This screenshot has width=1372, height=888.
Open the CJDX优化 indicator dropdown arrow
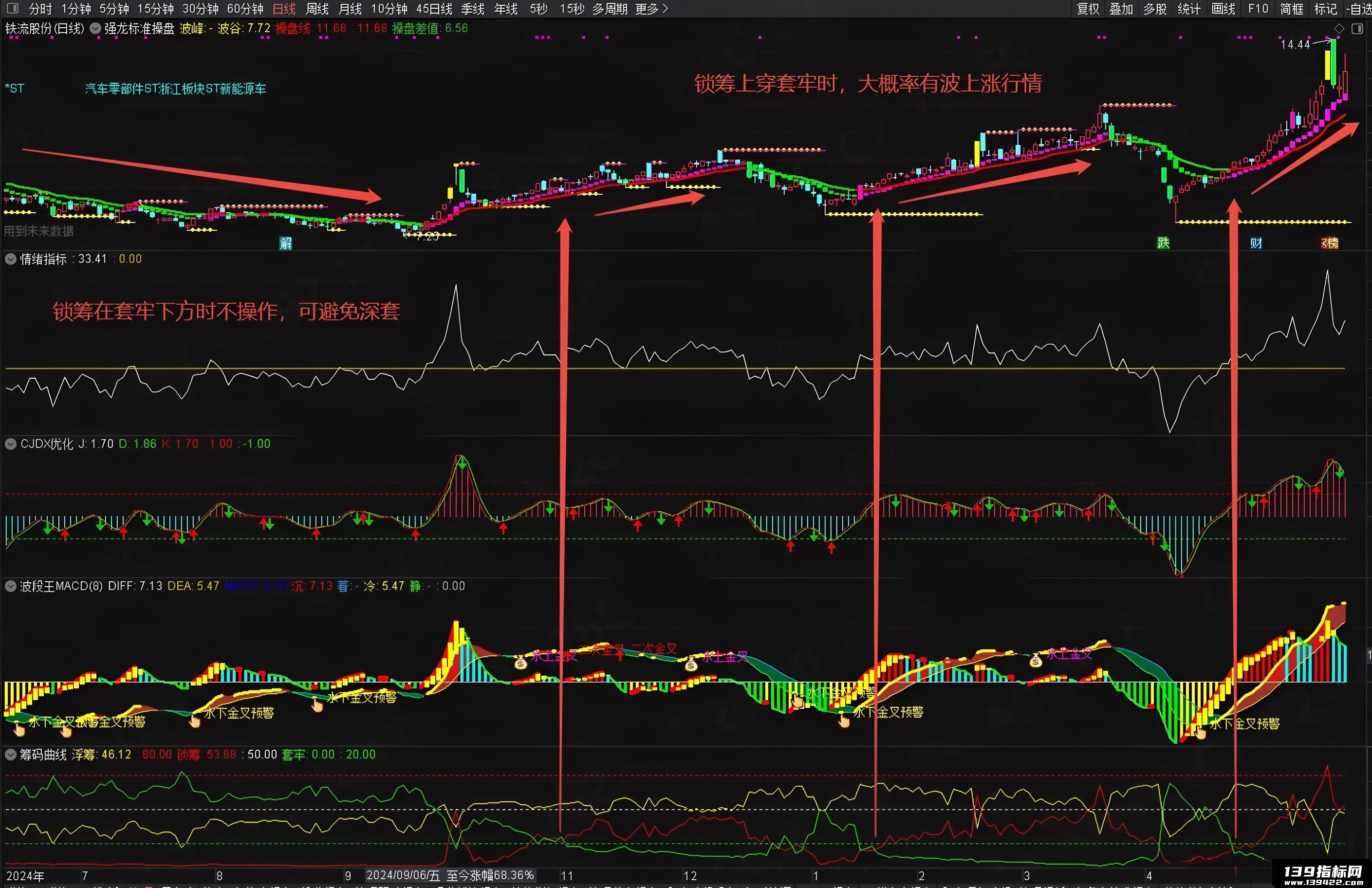click(10, 444)
